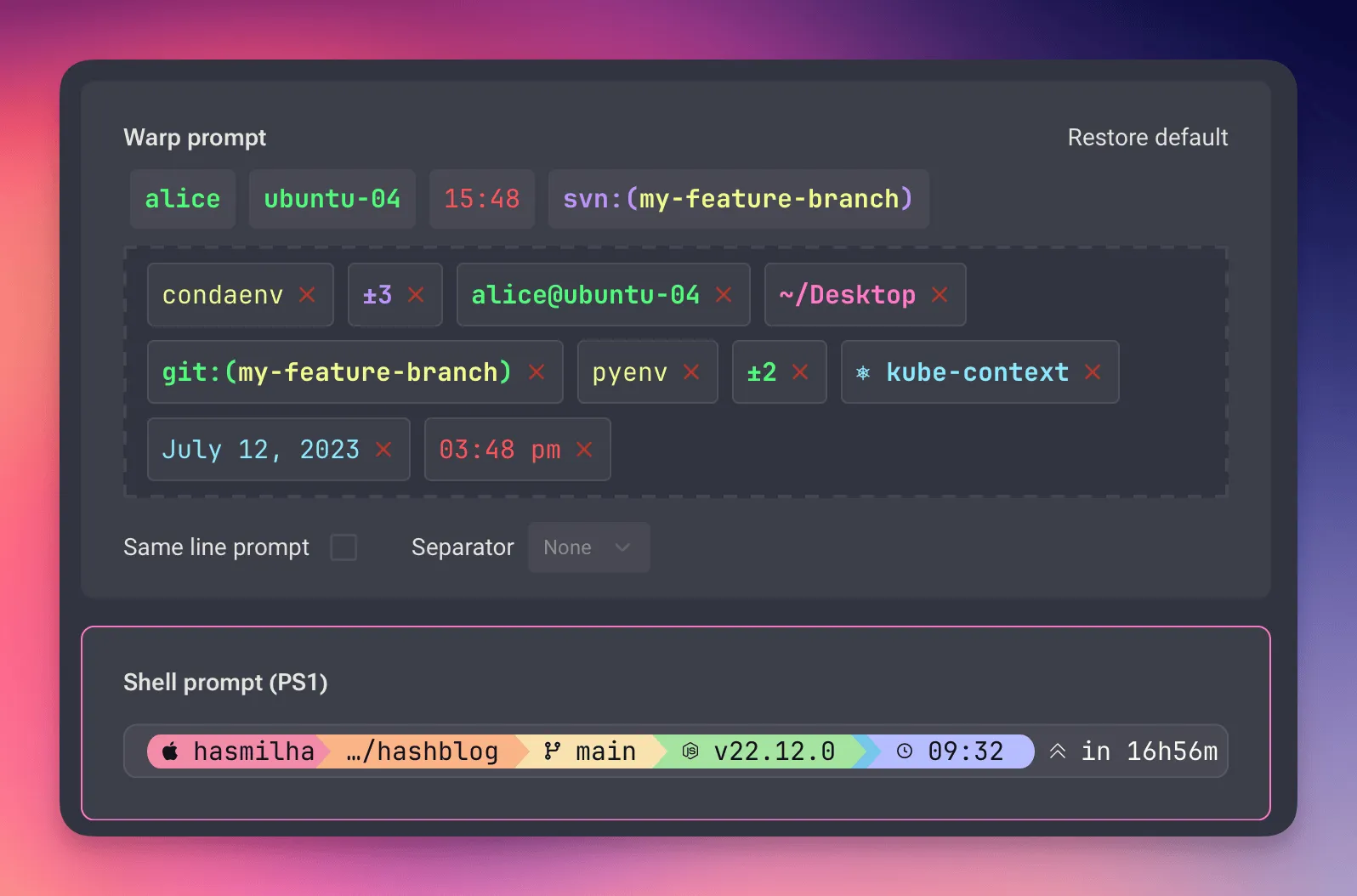Image resolution: width=1357 pixels, height=896 pixels.
Task: Select the ±2 chip label
Action: (762, 372)
